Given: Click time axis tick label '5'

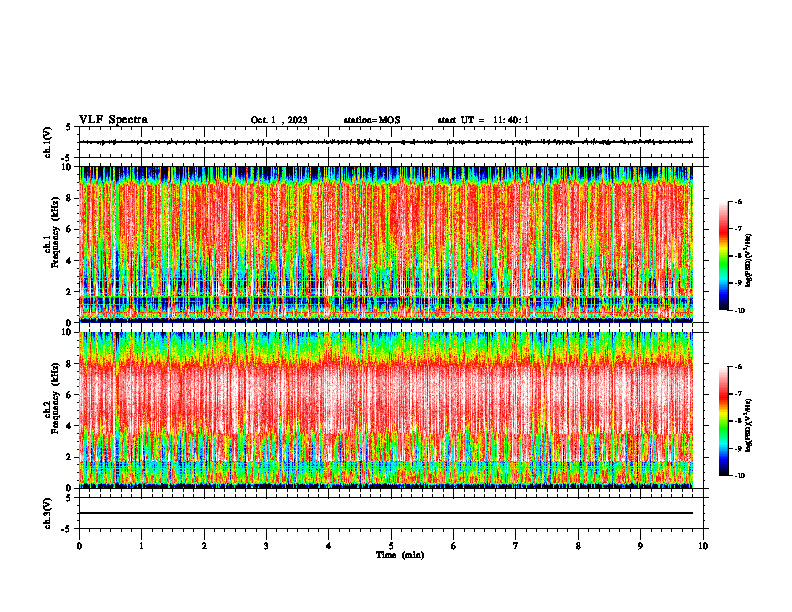Looking at the screenshot, I should pos(391,546).
